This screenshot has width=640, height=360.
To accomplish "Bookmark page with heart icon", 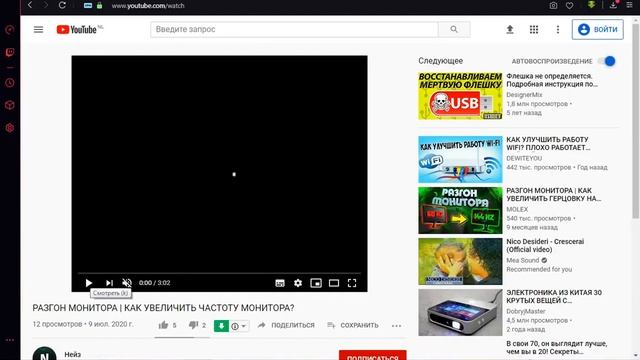I will pyautogui.click(x=569, y=6).
